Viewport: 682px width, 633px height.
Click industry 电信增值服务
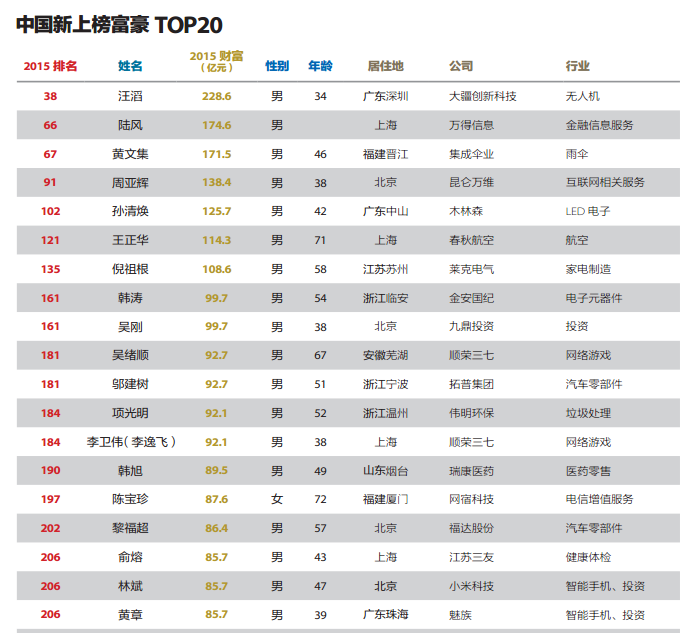pyautogui.click(x=599, y=499)
